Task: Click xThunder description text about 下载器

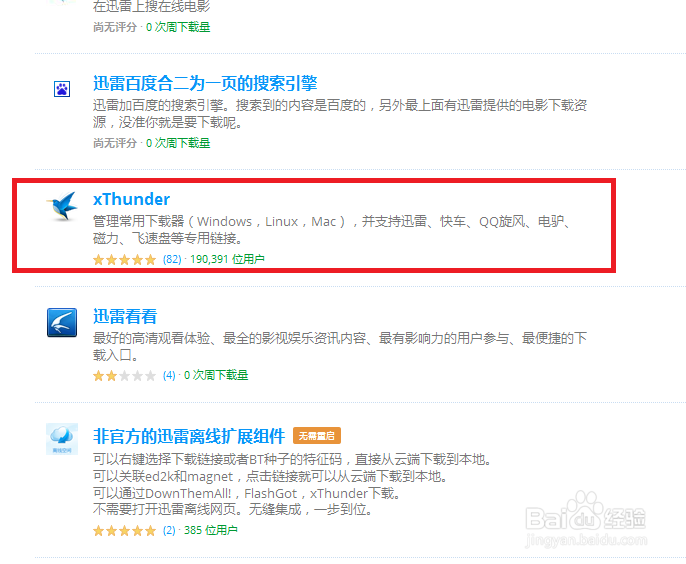Action: [x=332, y=230]
